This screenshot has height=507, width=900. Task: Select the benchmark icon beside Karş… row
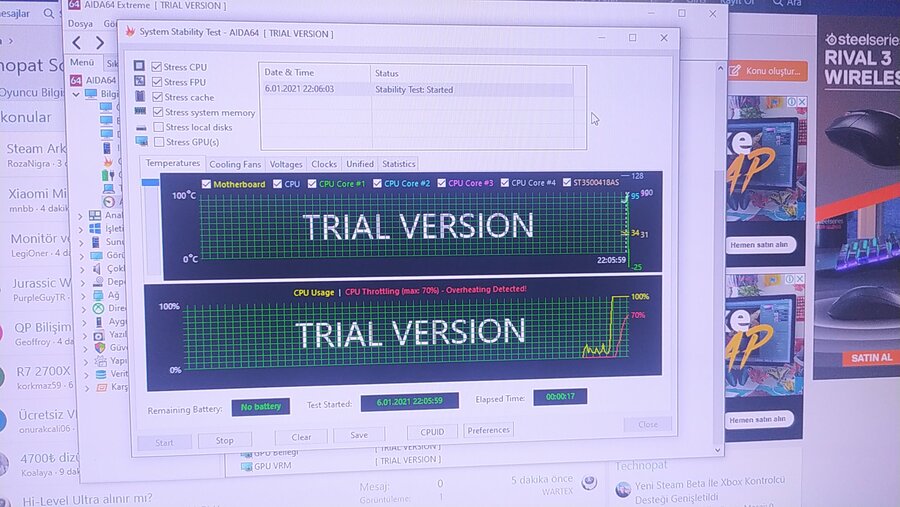pyautogui.click(x=101, y=387)
